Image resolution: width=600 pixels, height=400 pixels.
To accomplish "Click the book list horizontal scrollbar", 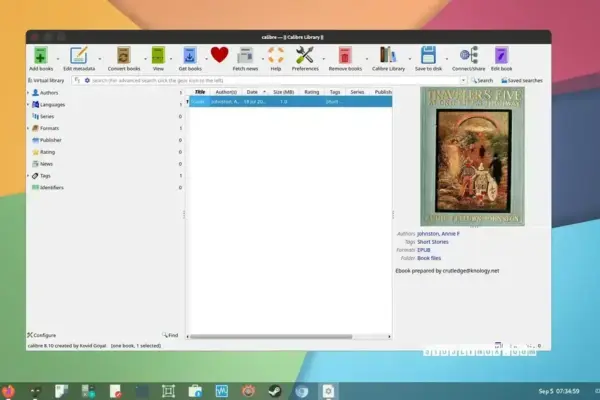I will 271,337.
